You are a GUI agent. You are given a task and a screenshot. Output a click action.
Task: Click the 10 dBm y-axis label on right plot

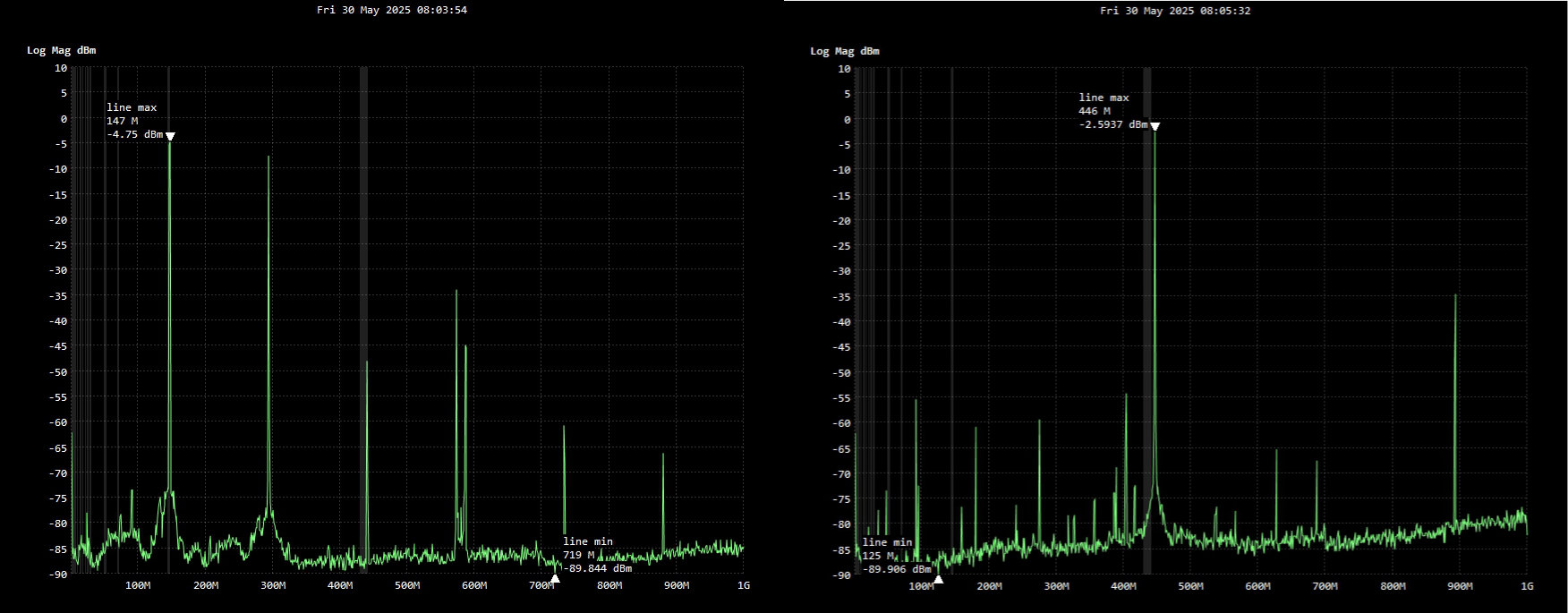pyautogui.click(x=844, y=69)
